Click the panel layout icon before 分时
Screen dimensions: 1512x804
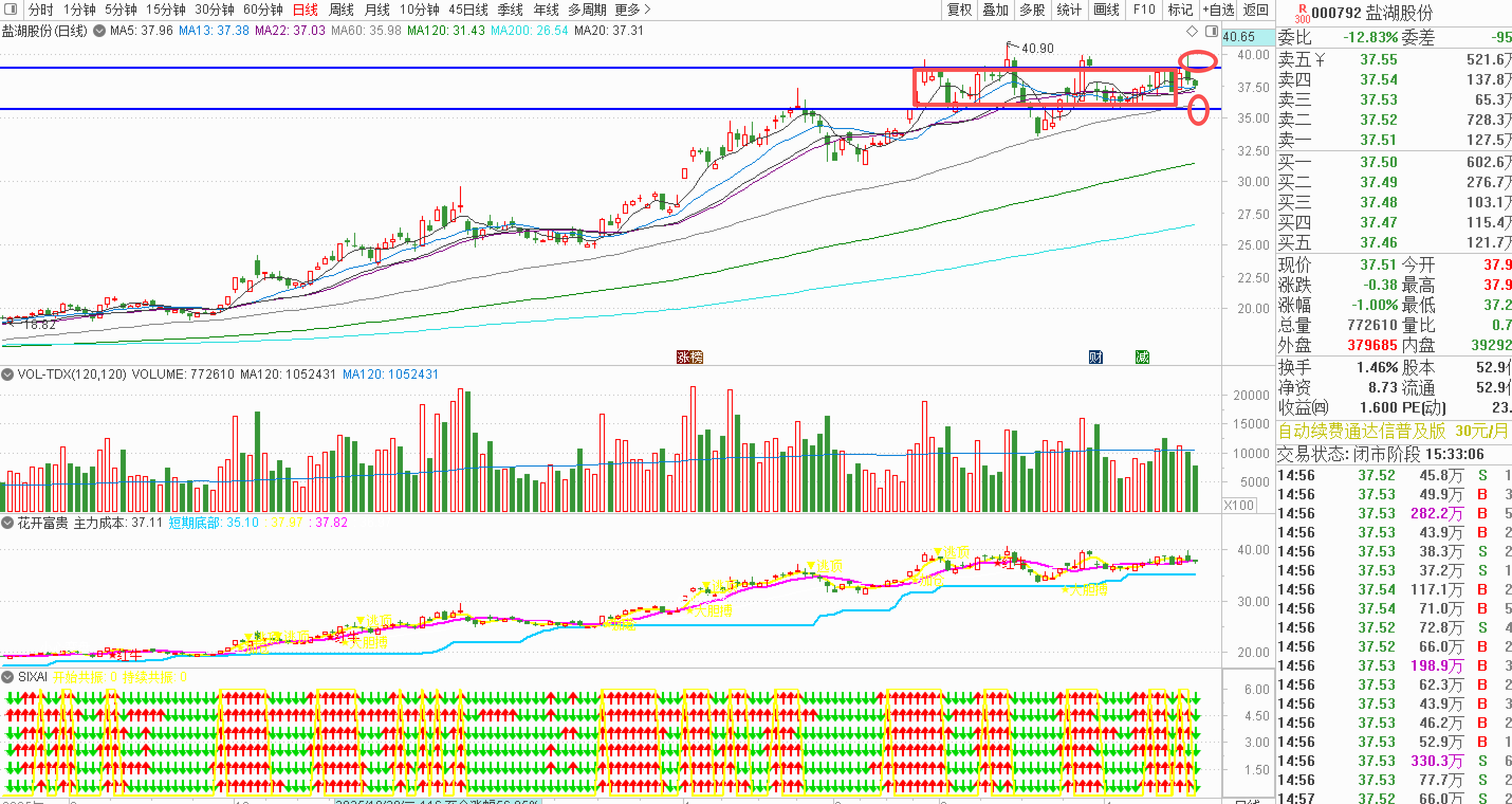click(x=11, y=9)
